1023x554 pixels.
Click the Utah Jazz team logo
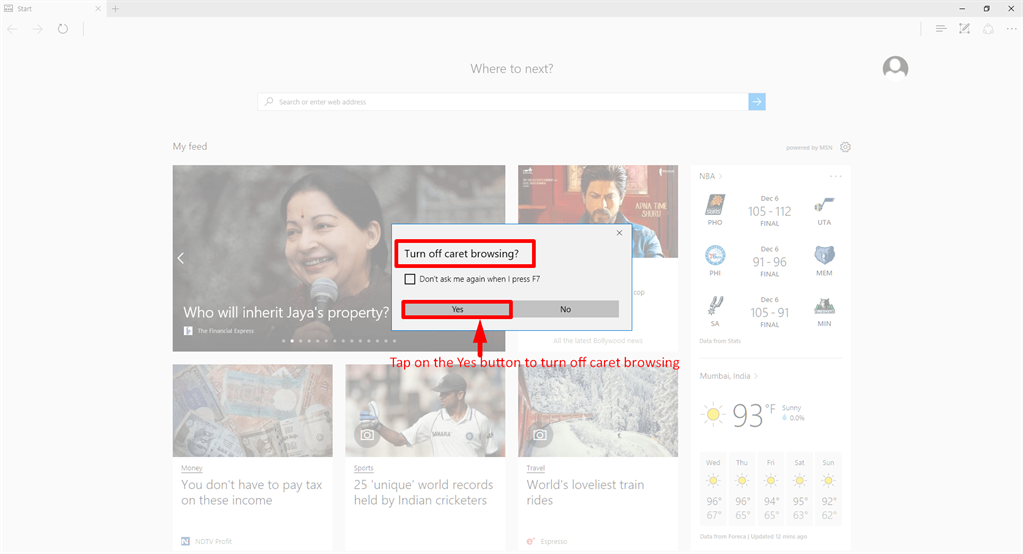(x=824, y=205)
